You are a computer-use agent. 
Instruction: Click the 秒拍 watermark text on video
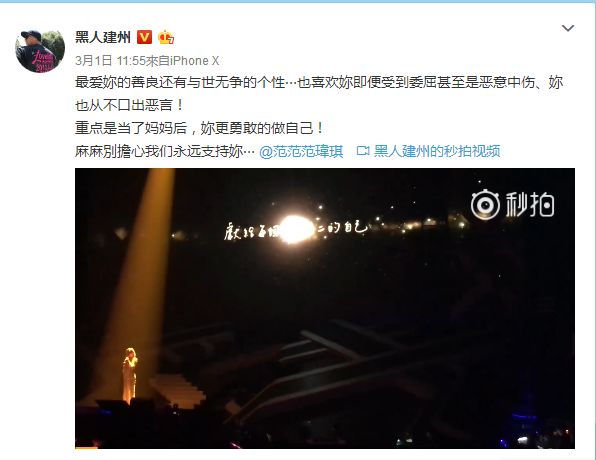point(529,205)
